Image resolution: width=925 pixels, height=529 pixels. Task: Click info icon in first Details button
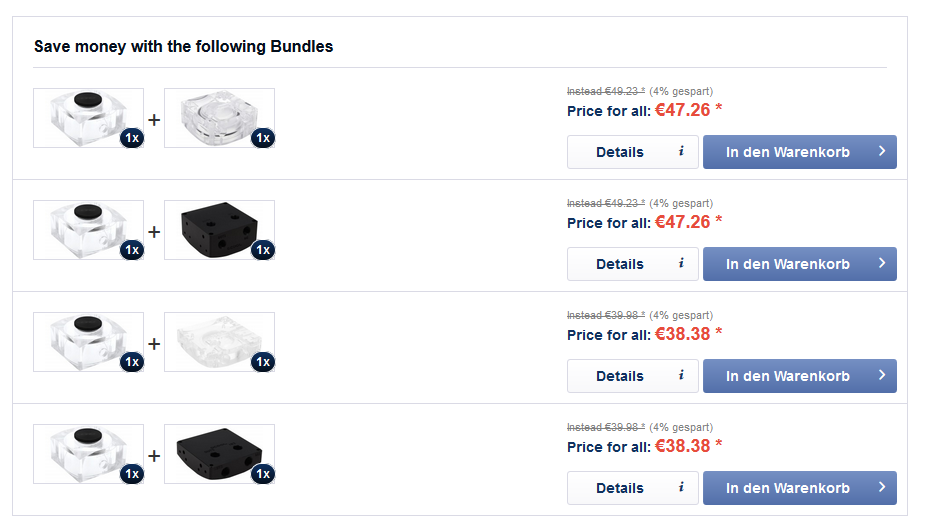pos(681,152)
